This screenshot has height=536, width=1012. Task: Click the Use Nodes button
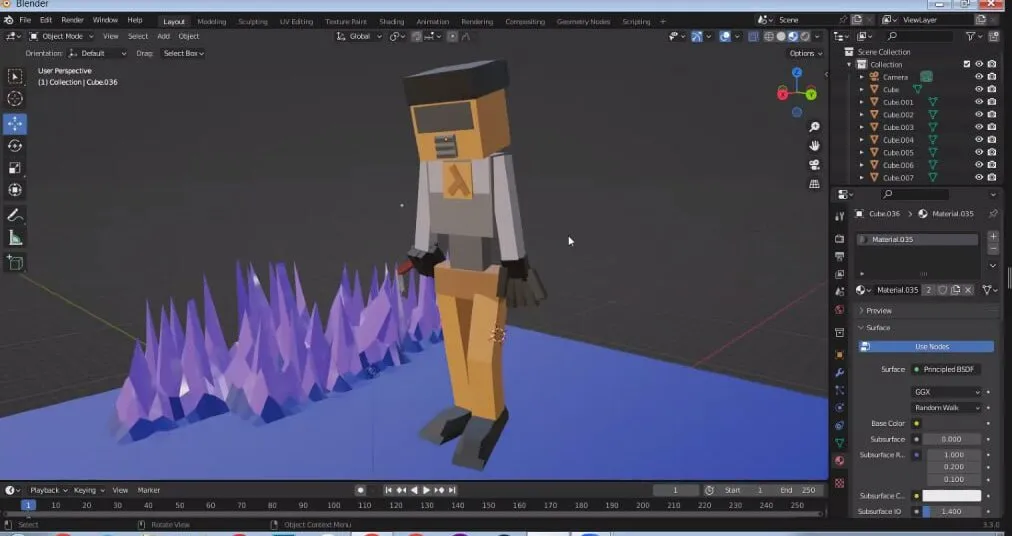point(926,347)
